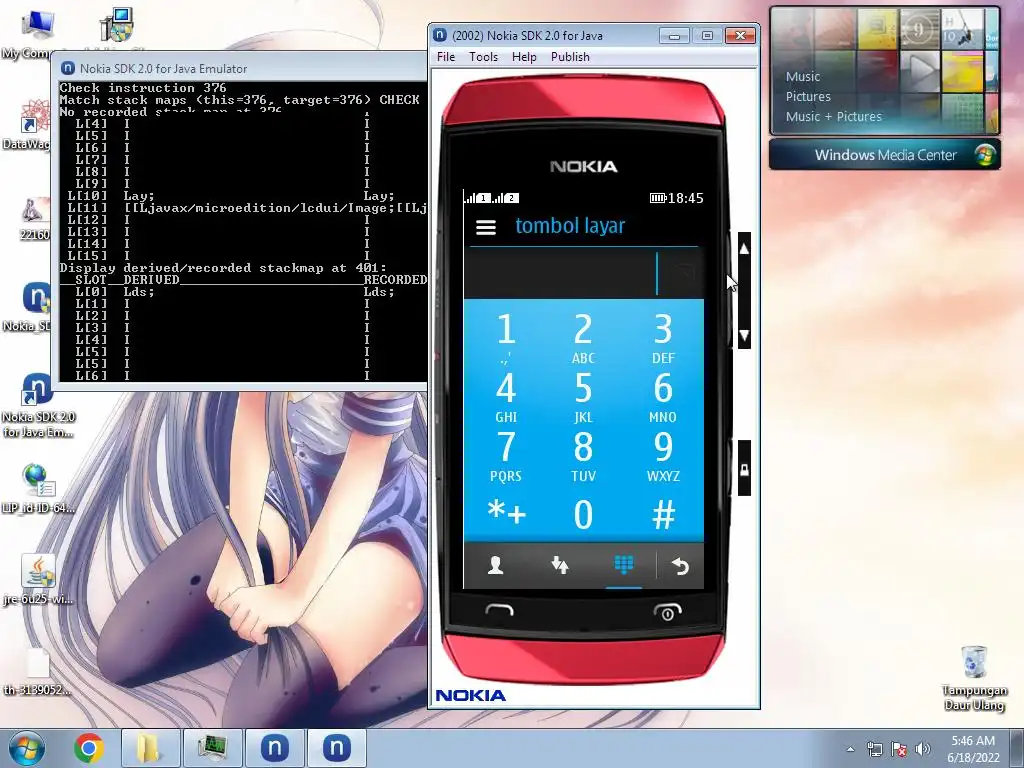Dial digit 1 on the keypad
The height and width of the screenshot is (768, 1024).
point(505,337)
